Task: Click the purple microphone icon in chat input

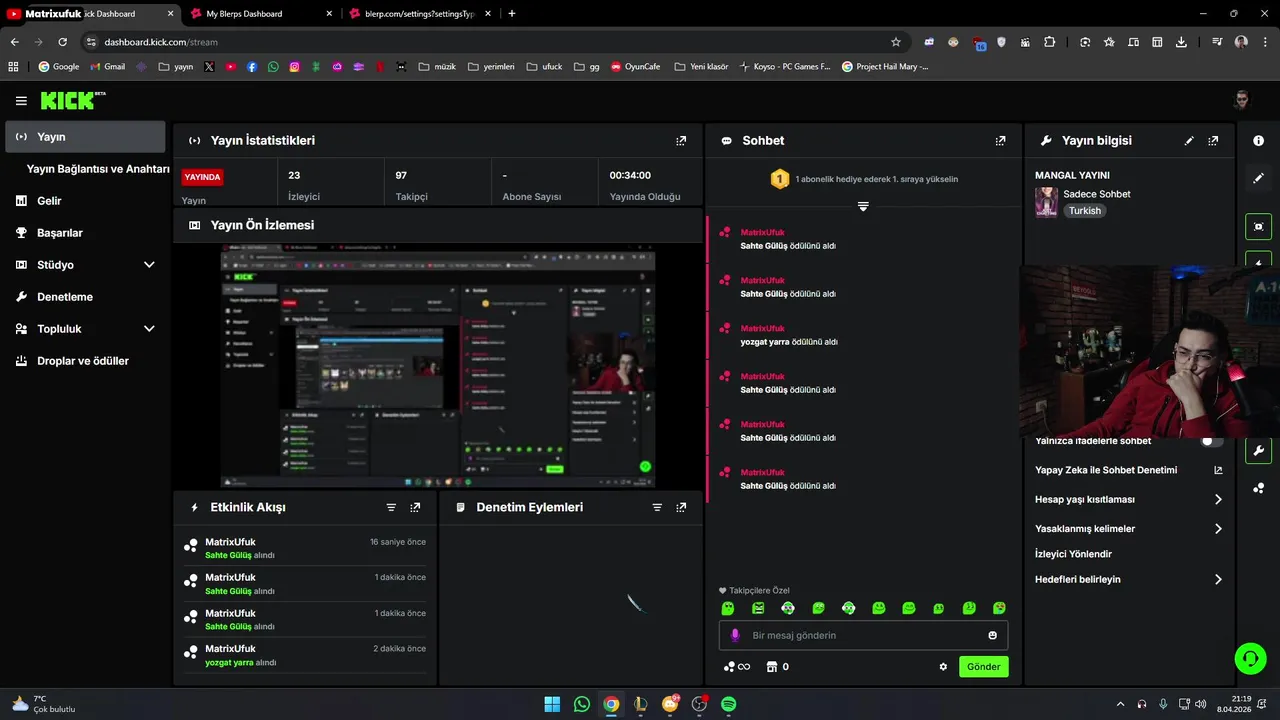Action: 735,635
